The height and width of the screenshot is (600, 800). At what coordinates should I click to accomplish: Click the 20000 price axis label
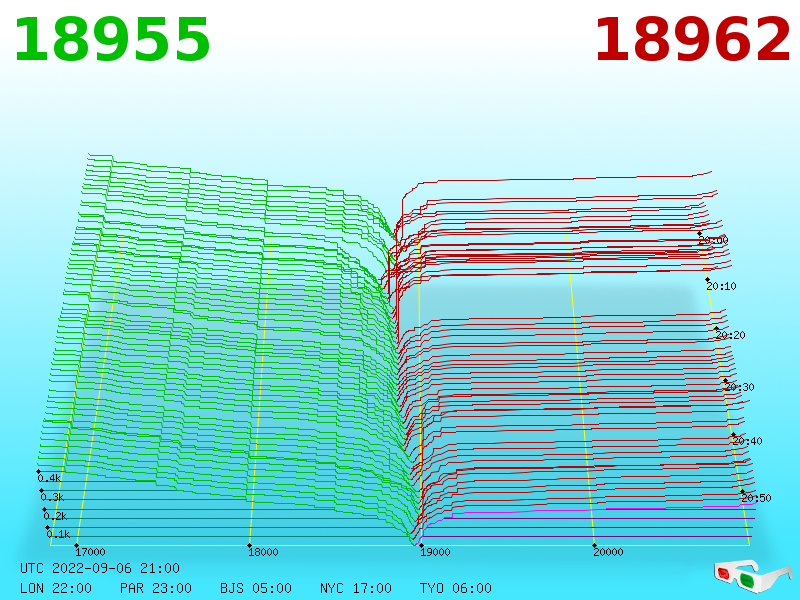608,552
